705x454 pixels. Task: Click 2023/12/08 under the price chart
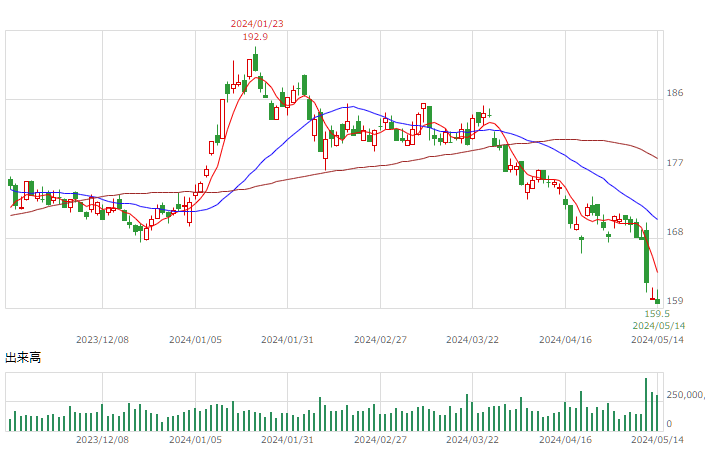(x=102, y=340)
